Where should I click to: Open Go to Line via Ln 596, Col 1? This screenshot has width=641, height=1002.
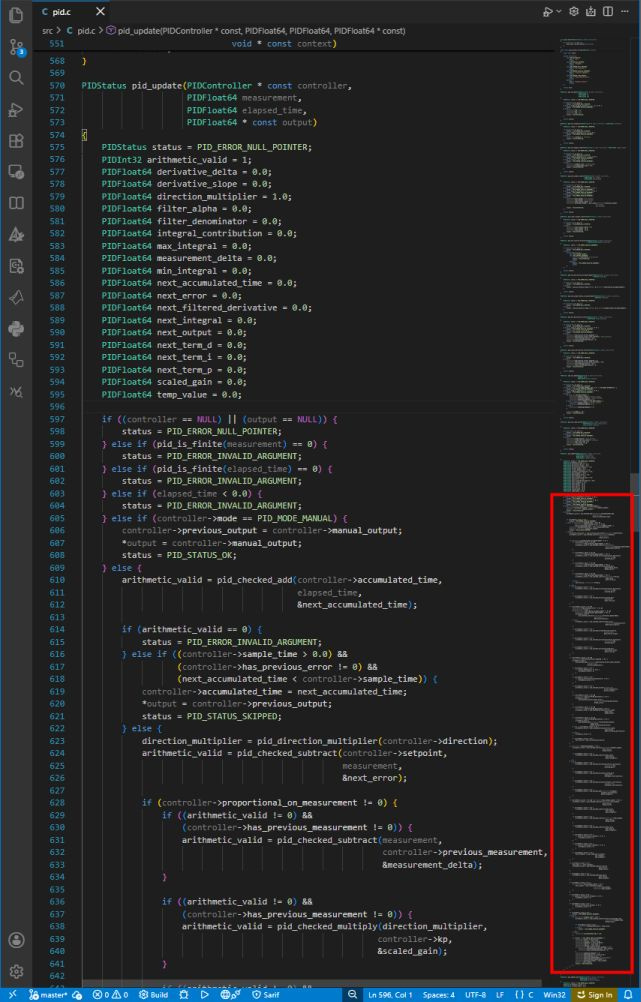(390, 994)
